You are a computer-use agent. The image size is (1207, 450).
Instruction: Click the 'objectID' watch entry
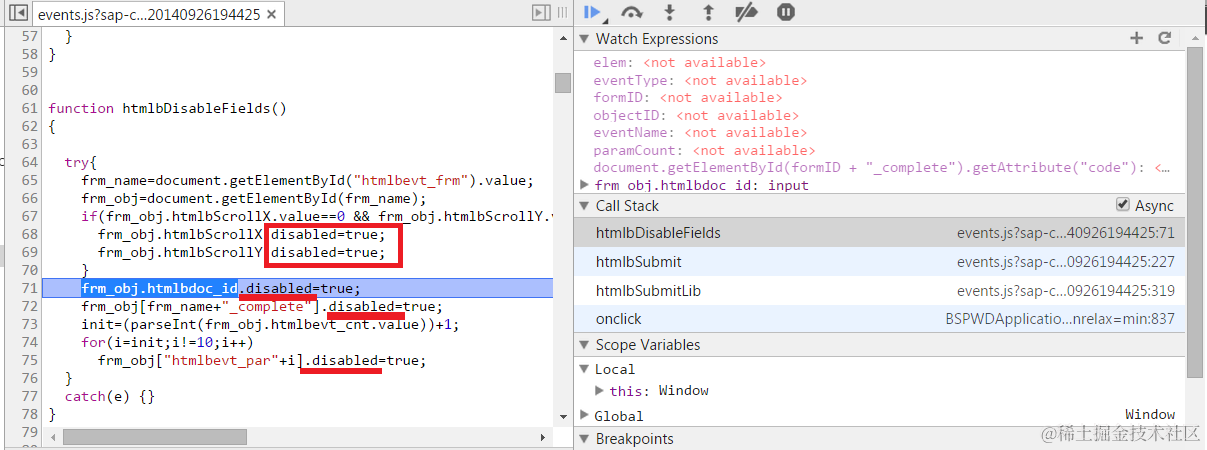(x=696, y=115)
